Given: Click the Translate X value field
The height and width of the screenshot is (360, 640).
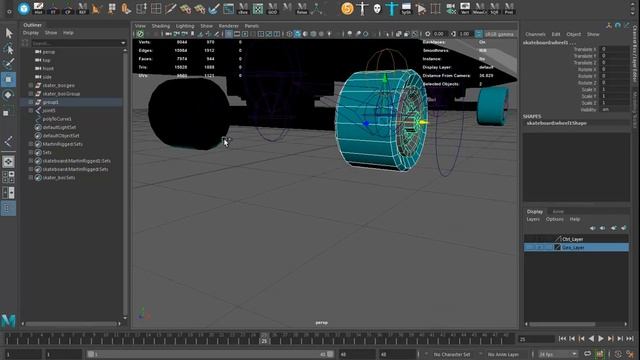Looking at the screenshot, I should (x=615, y=49).
